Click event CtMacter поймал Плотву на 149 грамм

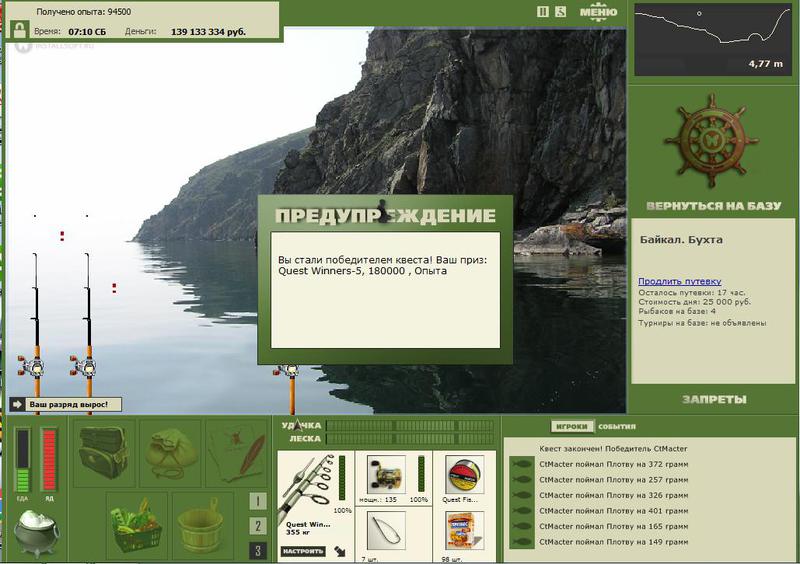point(613,542)
